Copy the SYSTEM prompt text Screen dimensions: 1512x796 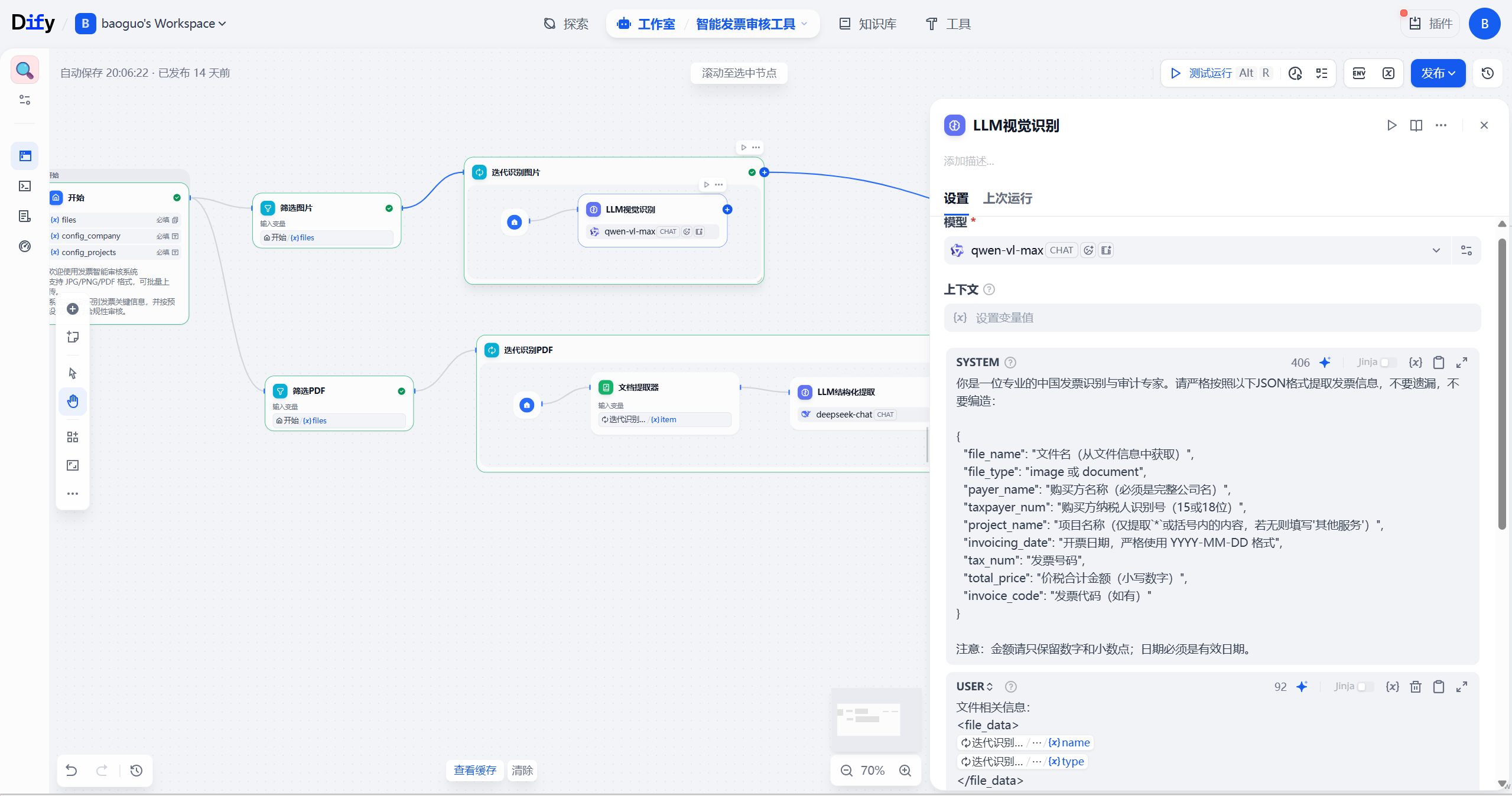point(1439,363)
